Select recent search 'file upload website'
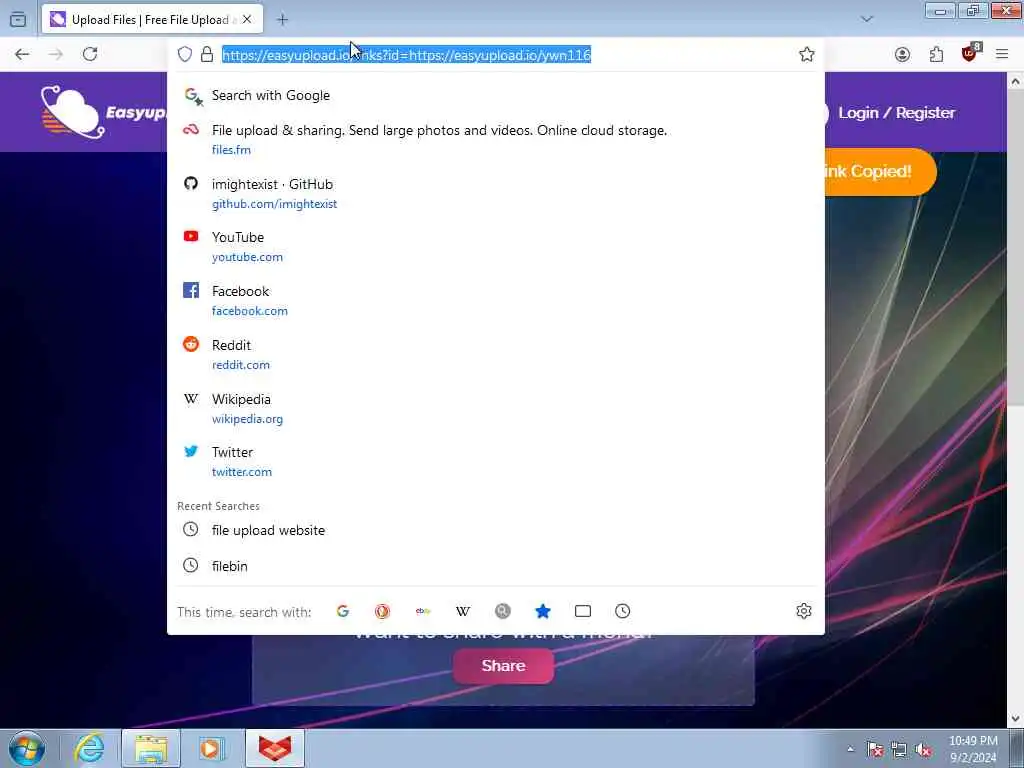 (x=496, y=530)
